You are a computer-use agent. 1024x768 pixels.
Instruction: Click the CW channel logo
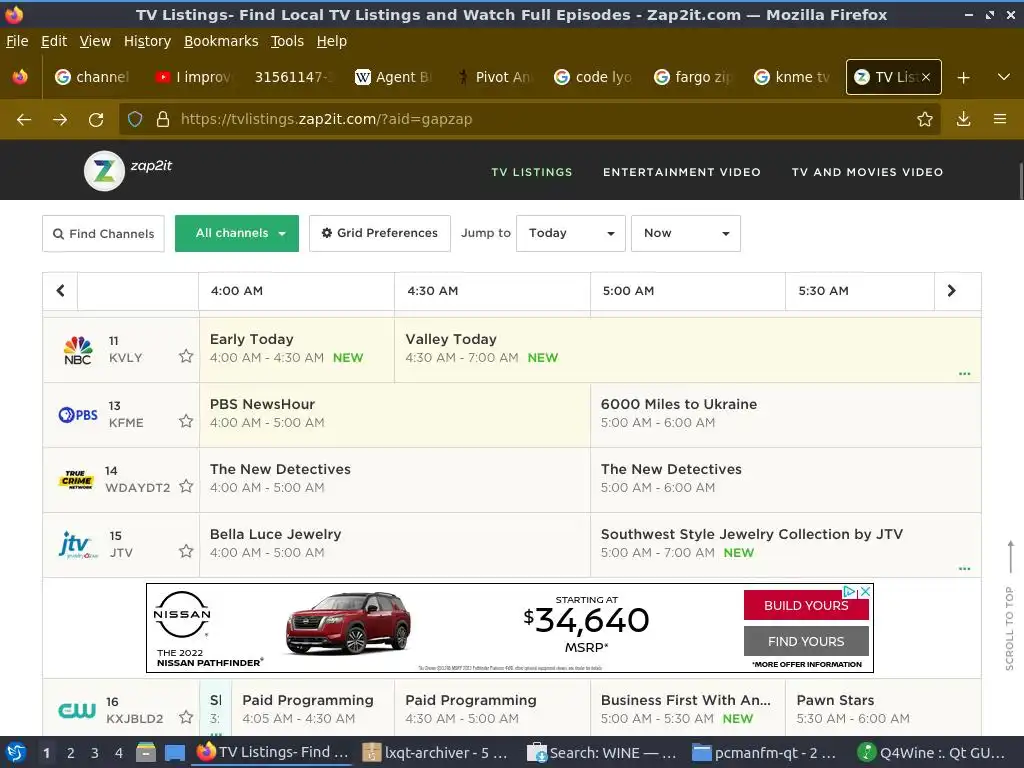(77, 711)
